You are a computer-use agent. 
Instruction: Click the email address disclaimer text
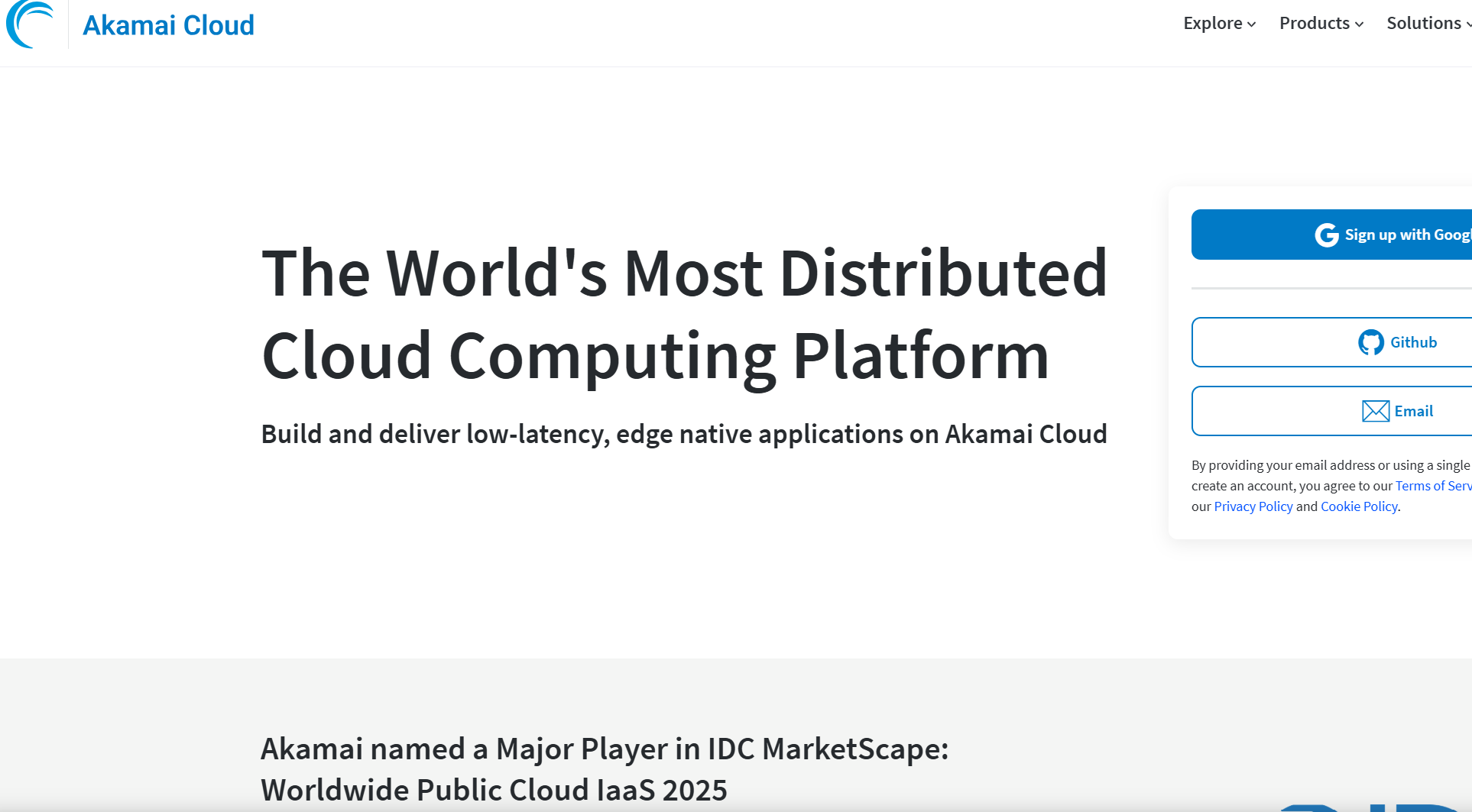[1330, 465]
